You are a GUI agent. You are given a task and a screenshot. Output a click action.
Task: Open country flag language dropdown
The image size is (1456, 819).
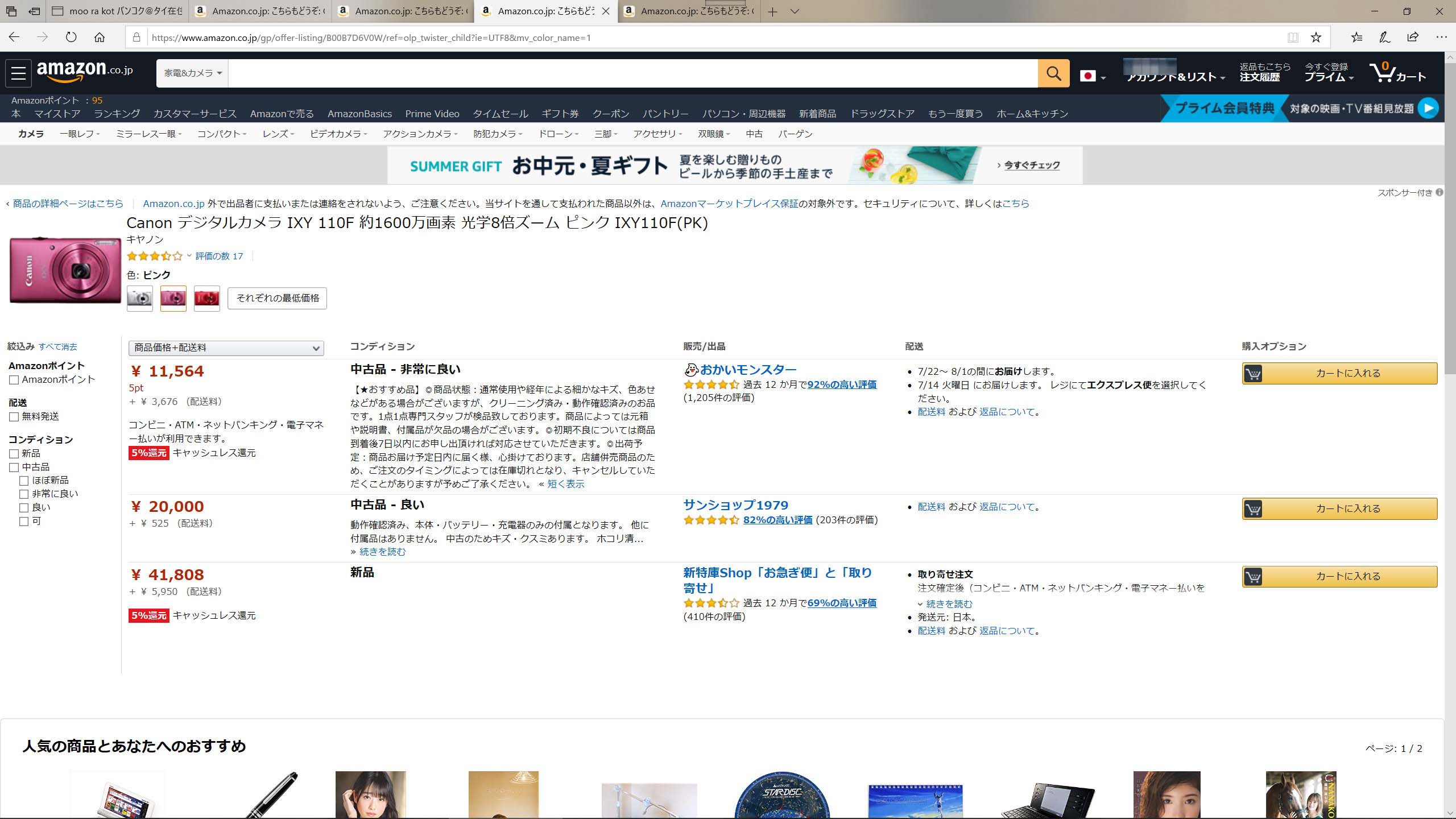[1093, 76]
